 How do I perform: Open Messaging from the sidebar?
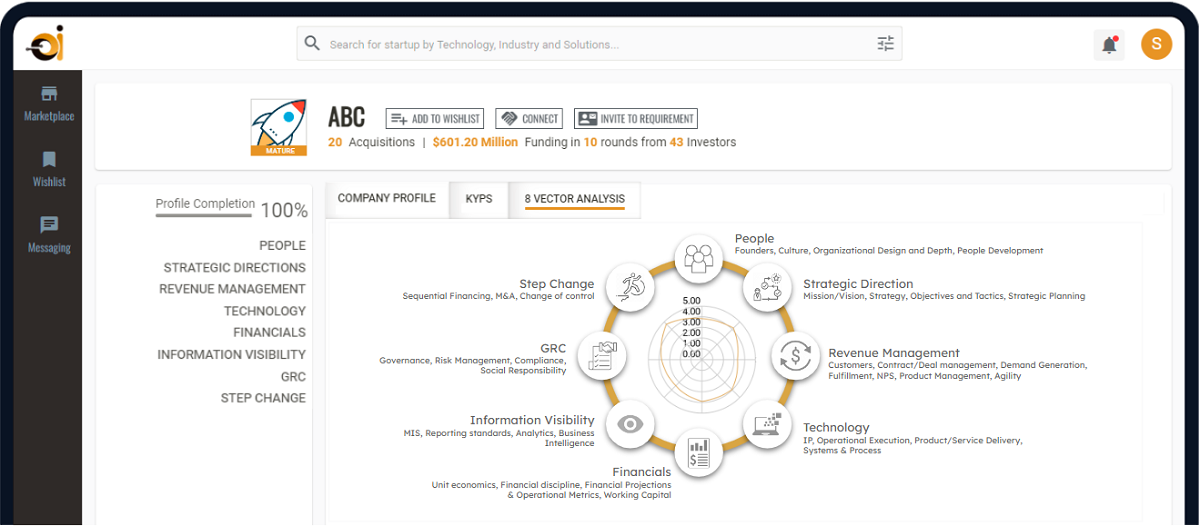(x=49, y=234)
